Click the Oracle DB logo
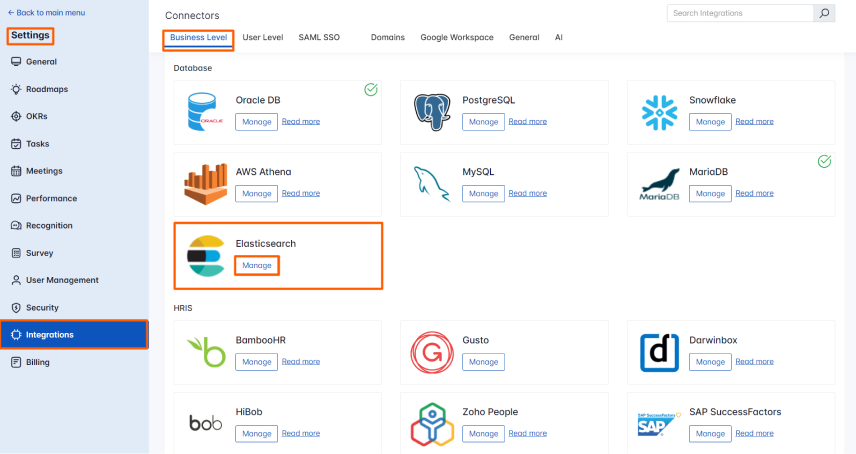 click(205, 111)
